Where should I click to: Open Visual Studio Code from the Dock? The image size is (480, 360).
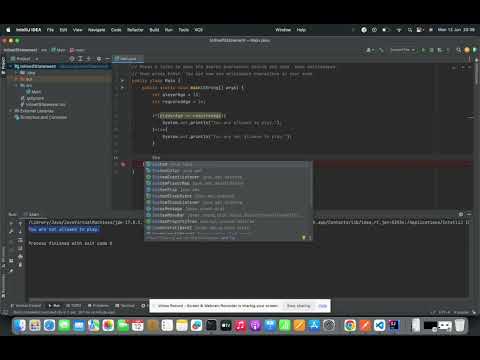click(x=379, y=325)
